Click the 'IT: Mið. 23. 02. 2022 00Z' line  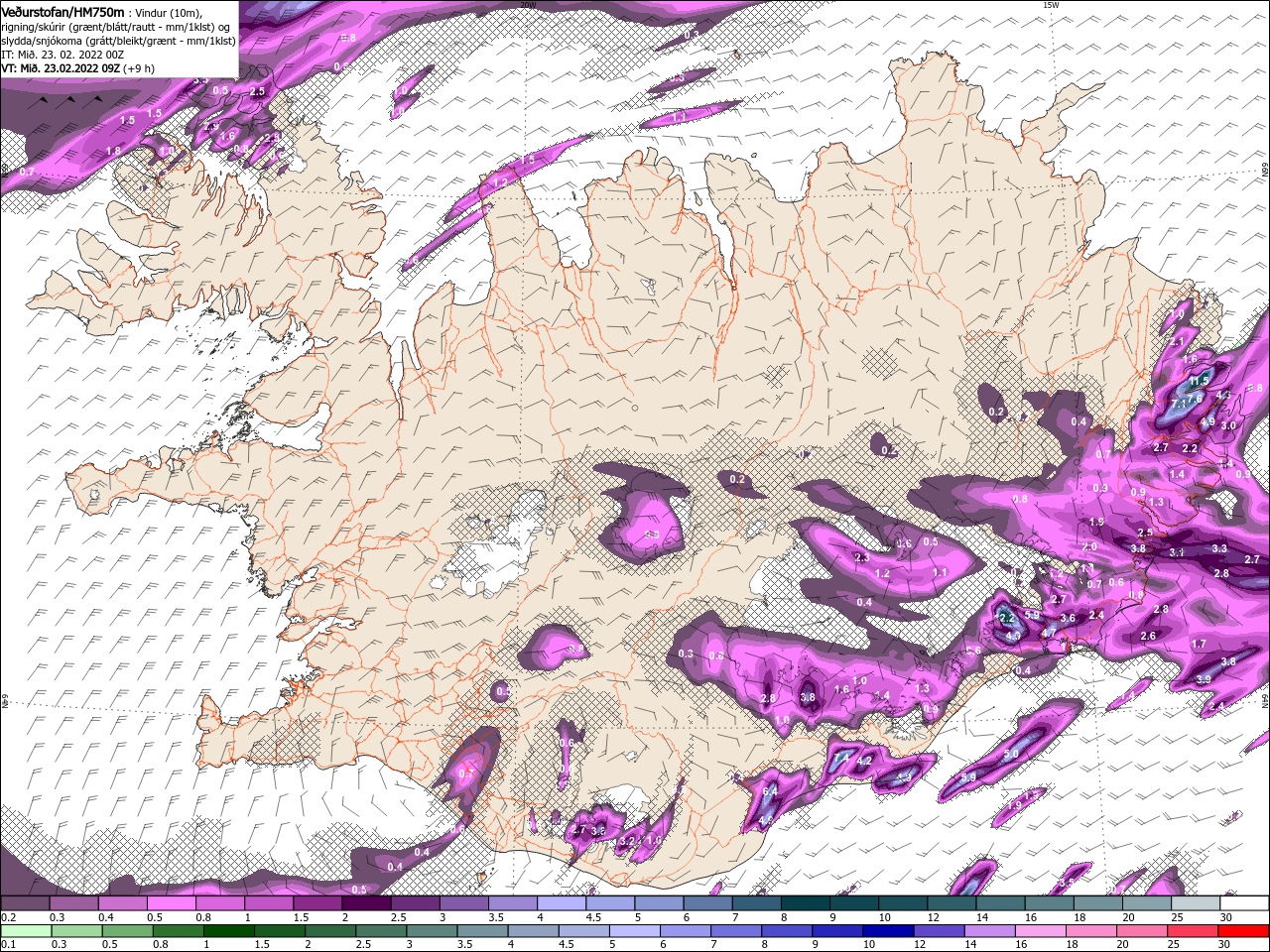point(63,54)
